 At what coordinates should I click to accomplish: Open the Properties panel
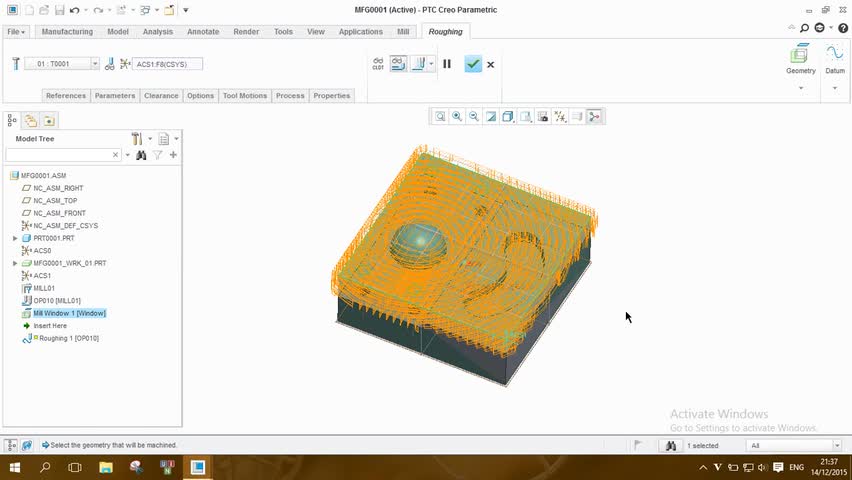click(331, 96)
